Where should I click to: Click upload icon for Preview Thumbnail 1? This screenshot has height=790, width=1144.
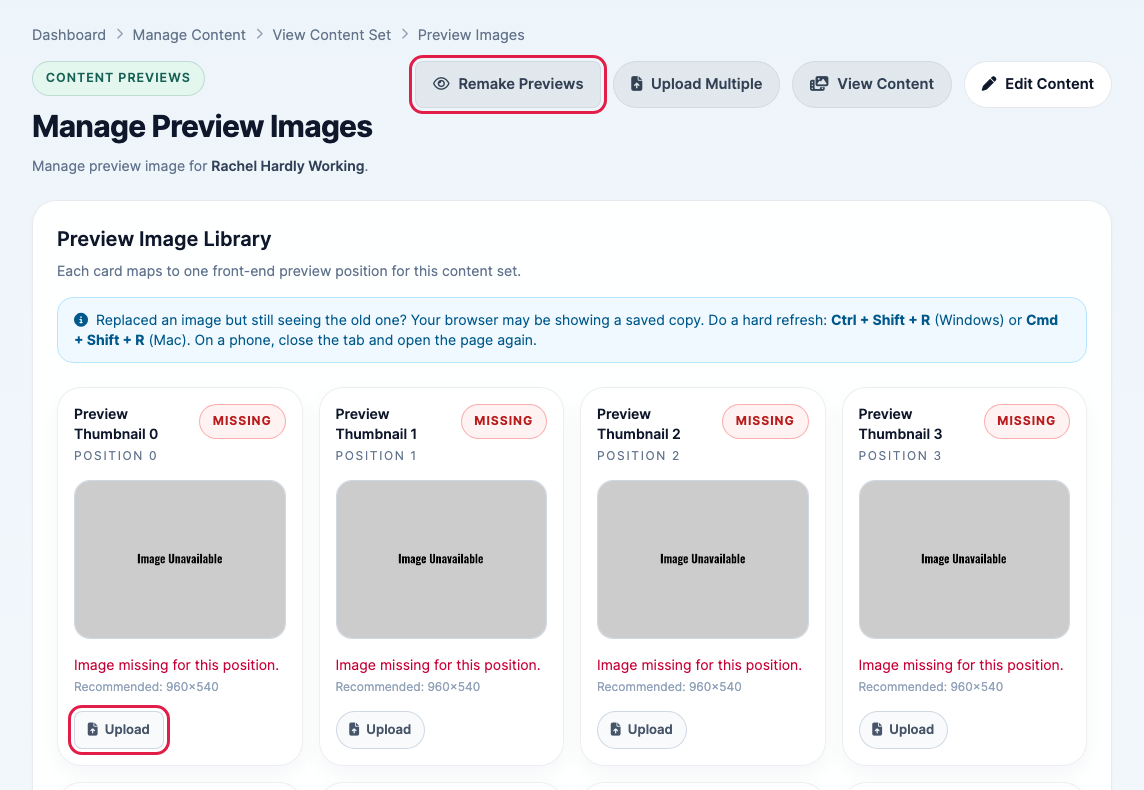(354, 729)
